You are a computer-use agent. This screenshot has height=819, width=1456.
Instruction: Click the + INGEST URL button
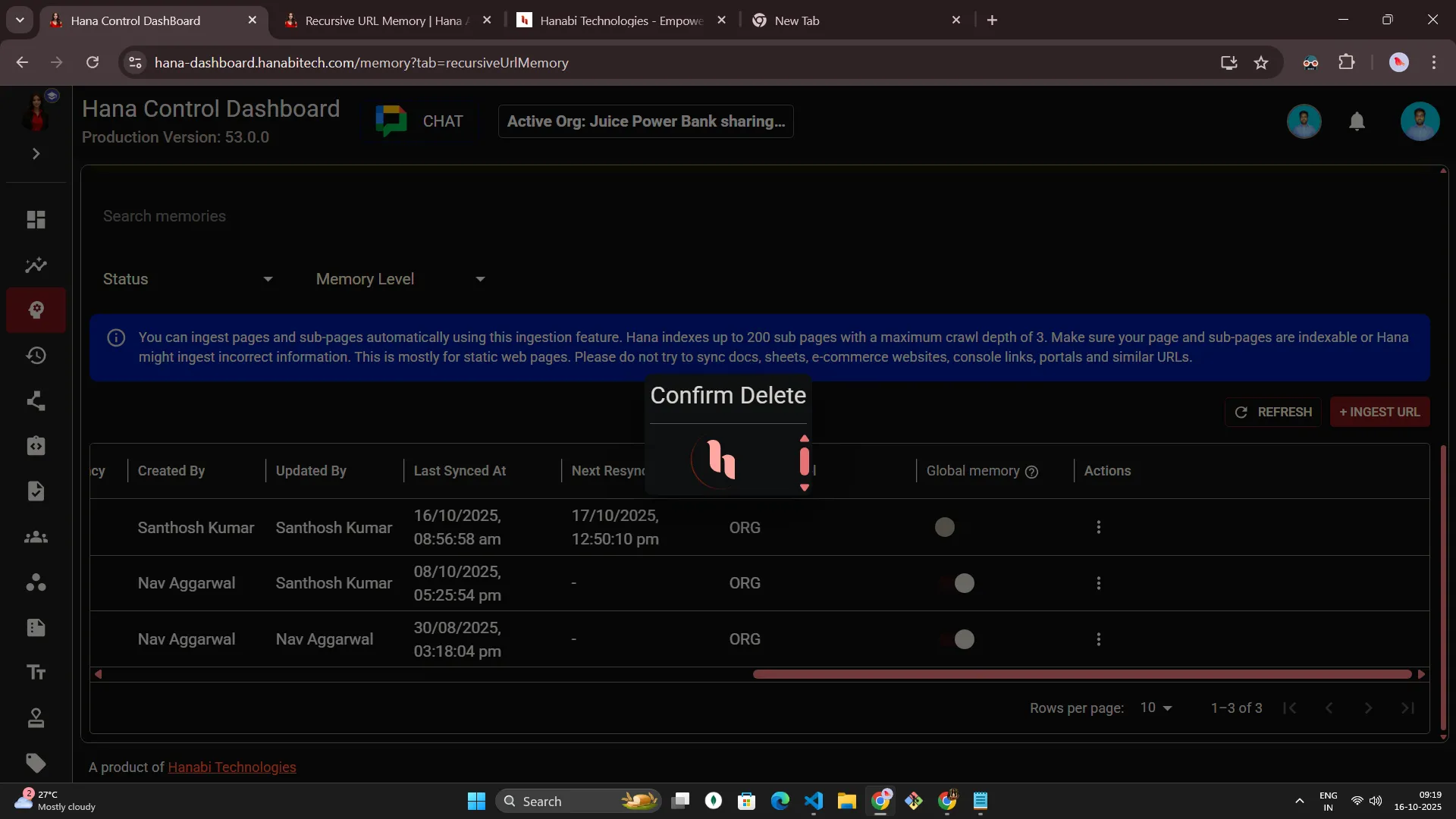coord(1379,412)
